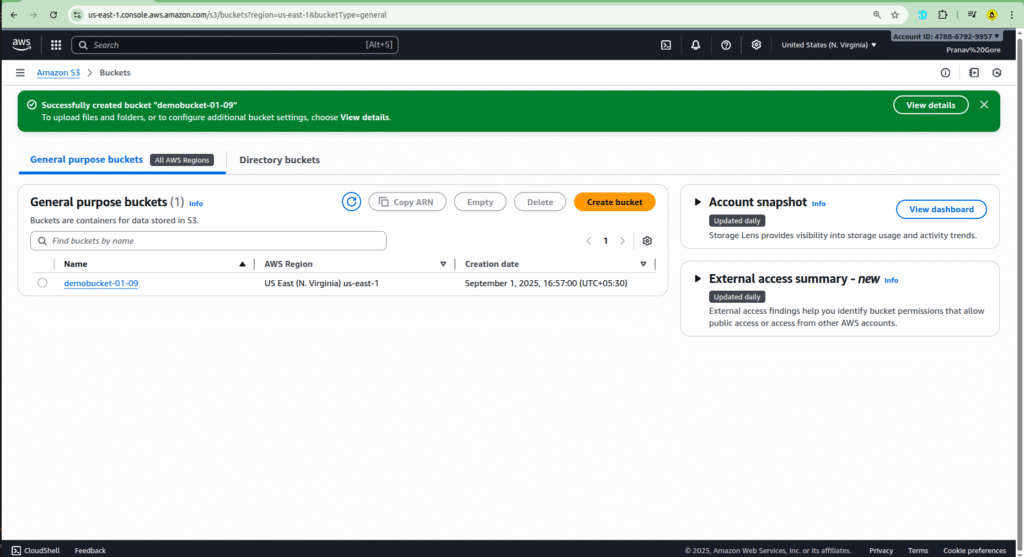Launch CloudShell from top navigation icon
1024x557 pixels.
[x=665, y=45]
